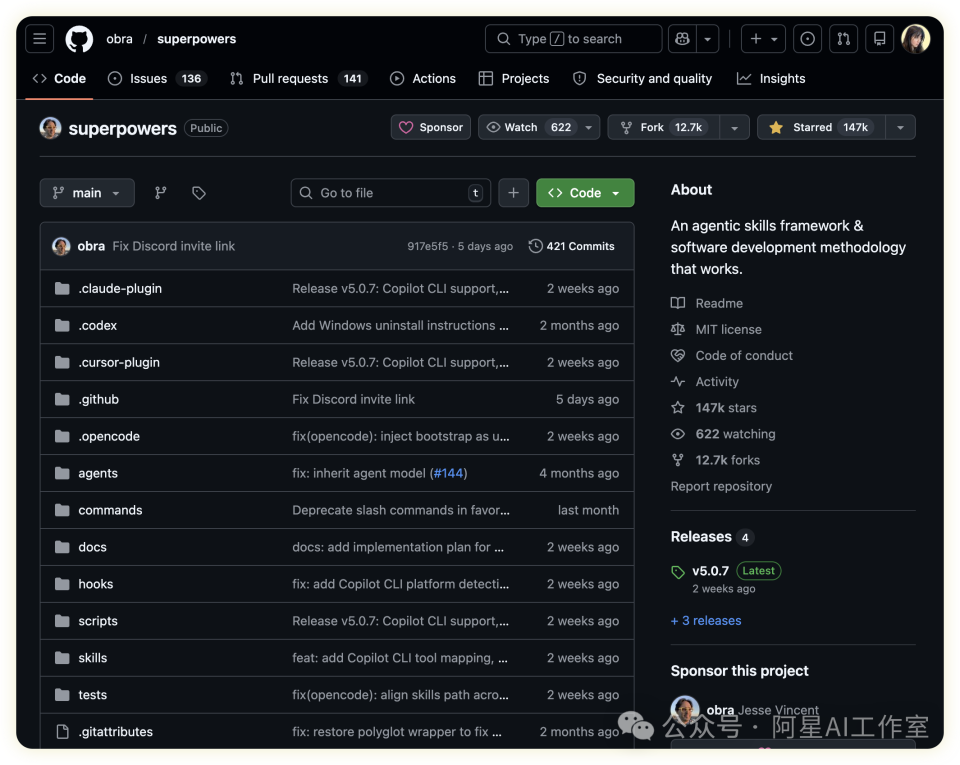
Task: Click the Fork button
Action: coord(664,127)
